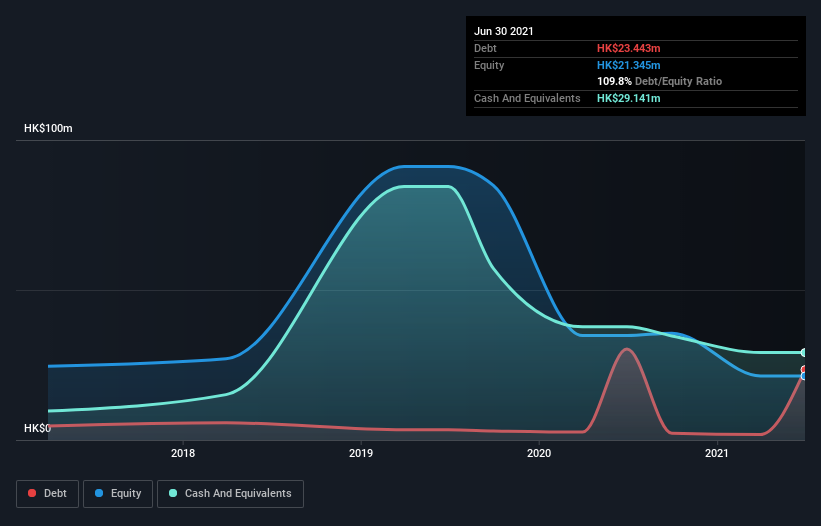
Task: Click the red Debt legend dot
Action: pyautogui.click(x=32, y=493)
